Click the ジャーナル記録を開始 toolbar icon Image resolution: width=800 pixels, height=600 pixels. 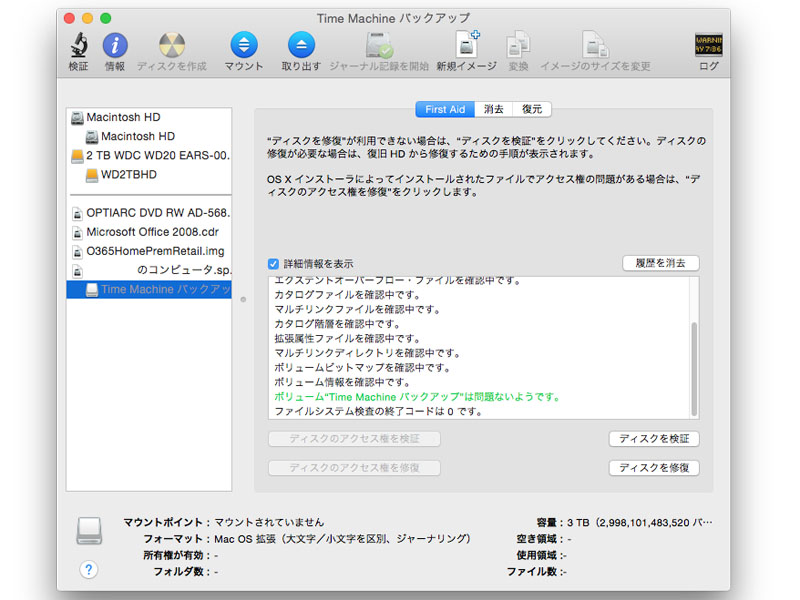click(x=379, y=45)
